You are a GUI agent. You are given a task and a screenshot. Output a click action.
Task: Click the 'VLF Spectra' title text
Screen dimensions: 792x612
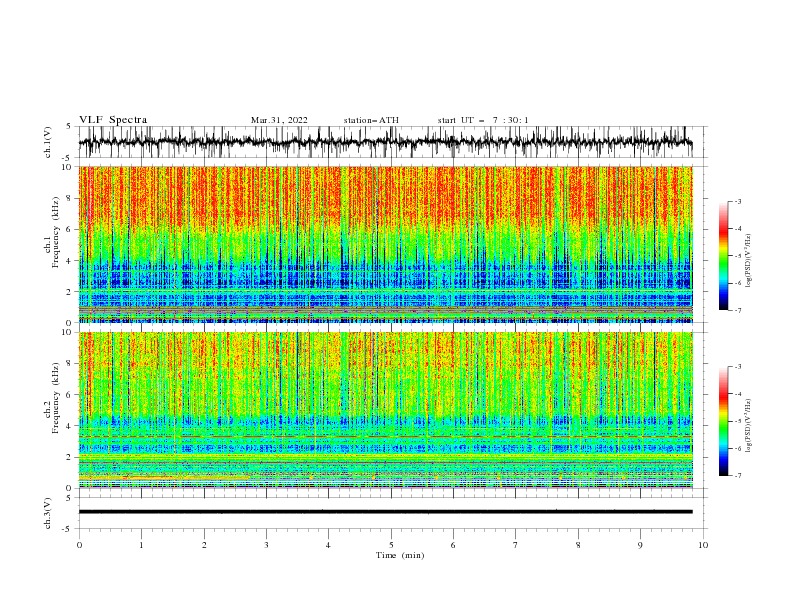tap(113, 120)
